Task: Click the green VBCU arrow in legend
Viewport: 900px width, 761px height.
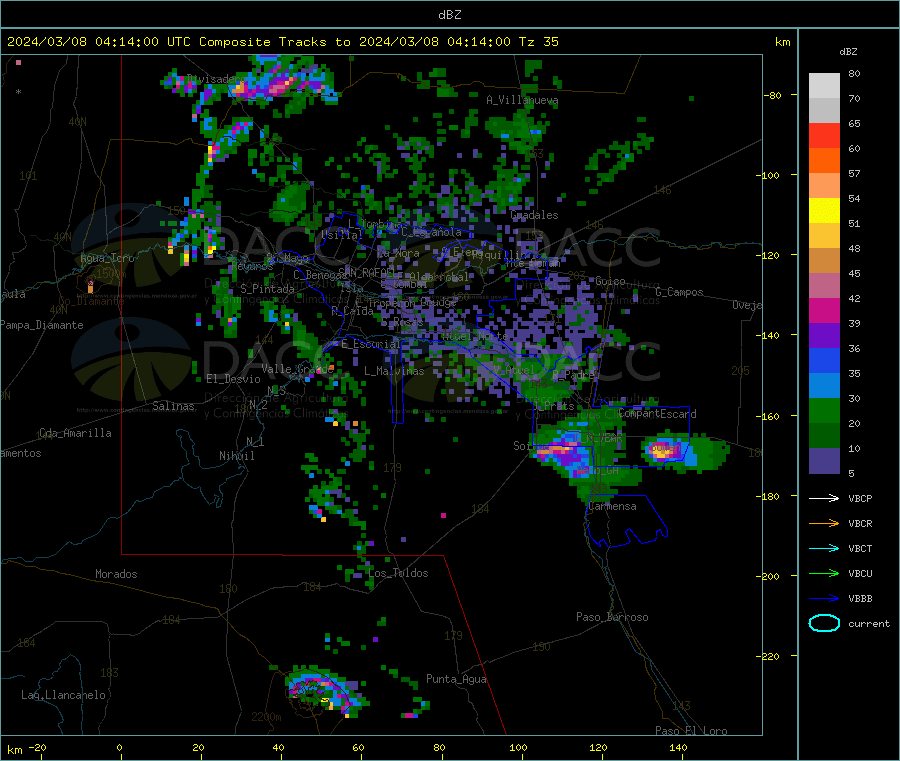Action: pos(824,573)
